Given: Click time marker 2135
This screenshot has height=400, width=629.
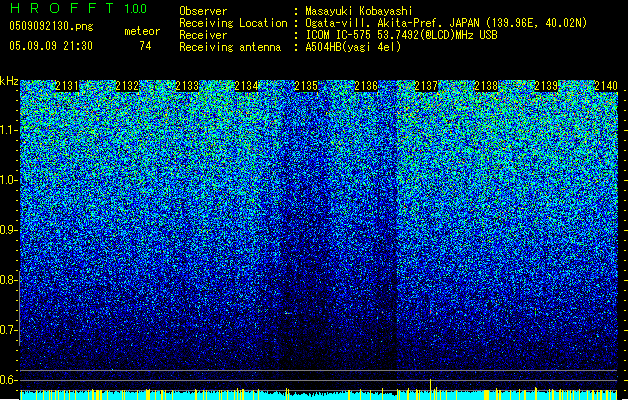Looking at the screenshot, I should pos(306,86).
